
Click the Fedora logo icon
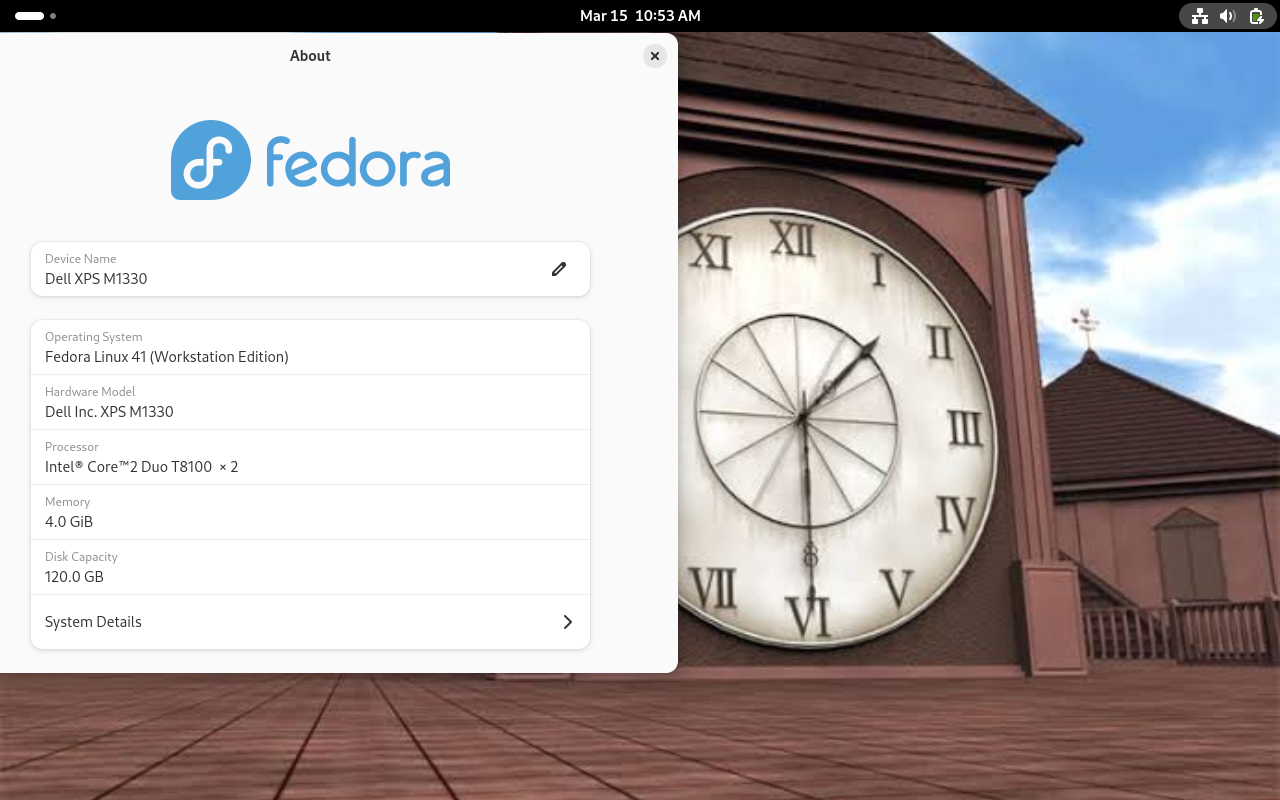pos(211,160)
